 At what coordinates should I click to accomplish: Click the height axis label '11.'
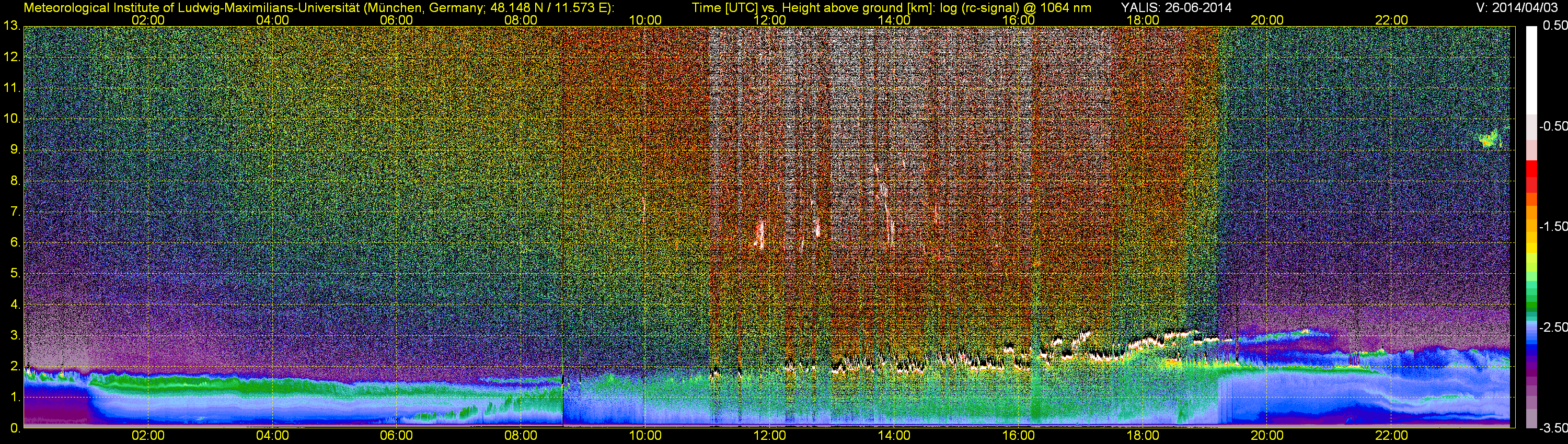[12, 88]
